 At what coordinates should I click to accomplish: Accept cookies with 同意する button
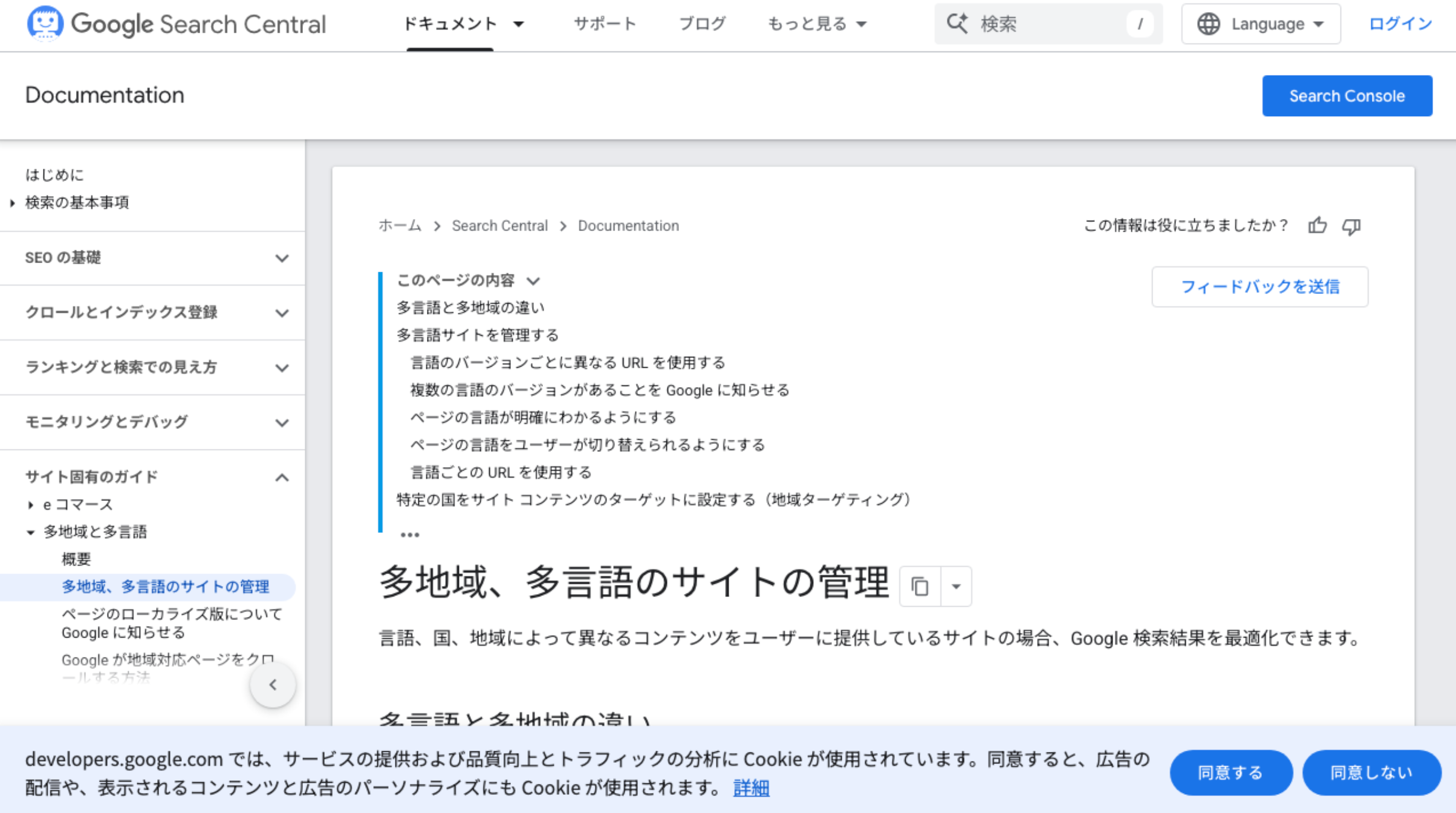click(x=1230, y=772)
